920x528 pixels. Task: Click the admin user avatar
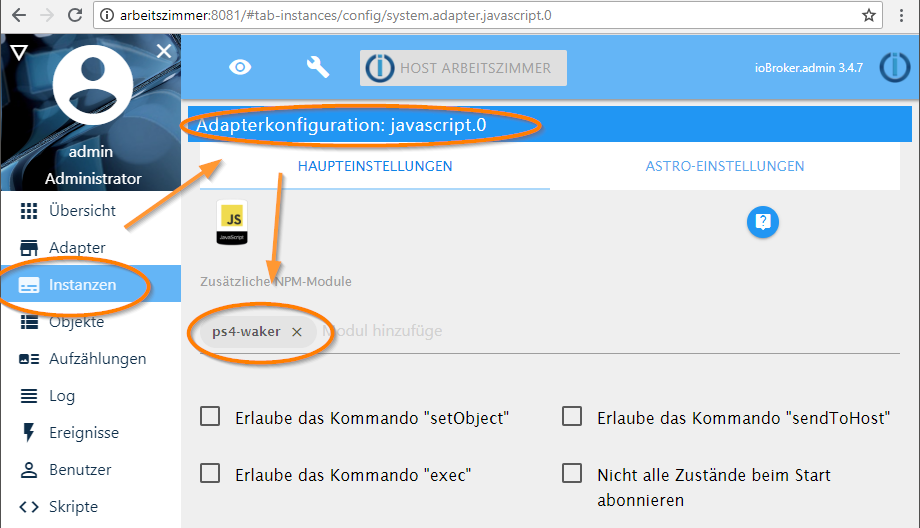(x=93, y=84)
